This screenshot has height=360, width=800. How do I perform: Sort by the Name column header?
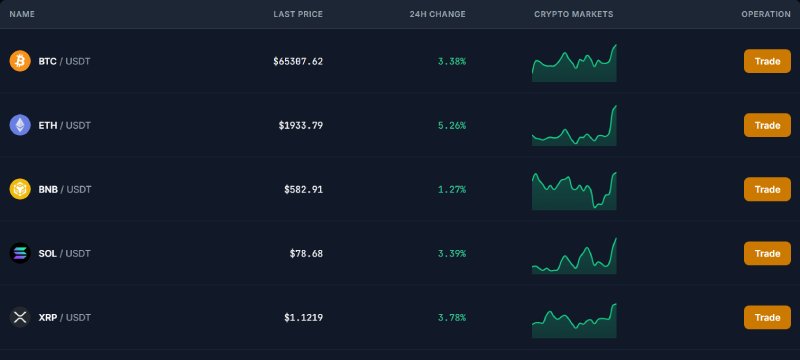click(22, 14)
